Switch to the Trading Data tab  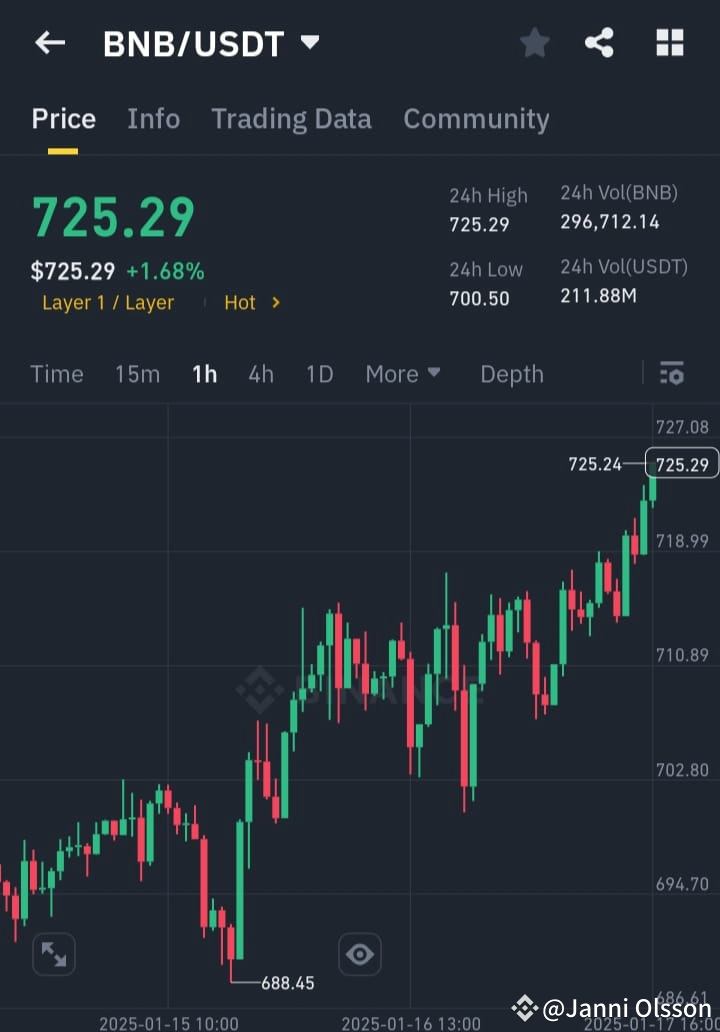[x=291, y=118]
